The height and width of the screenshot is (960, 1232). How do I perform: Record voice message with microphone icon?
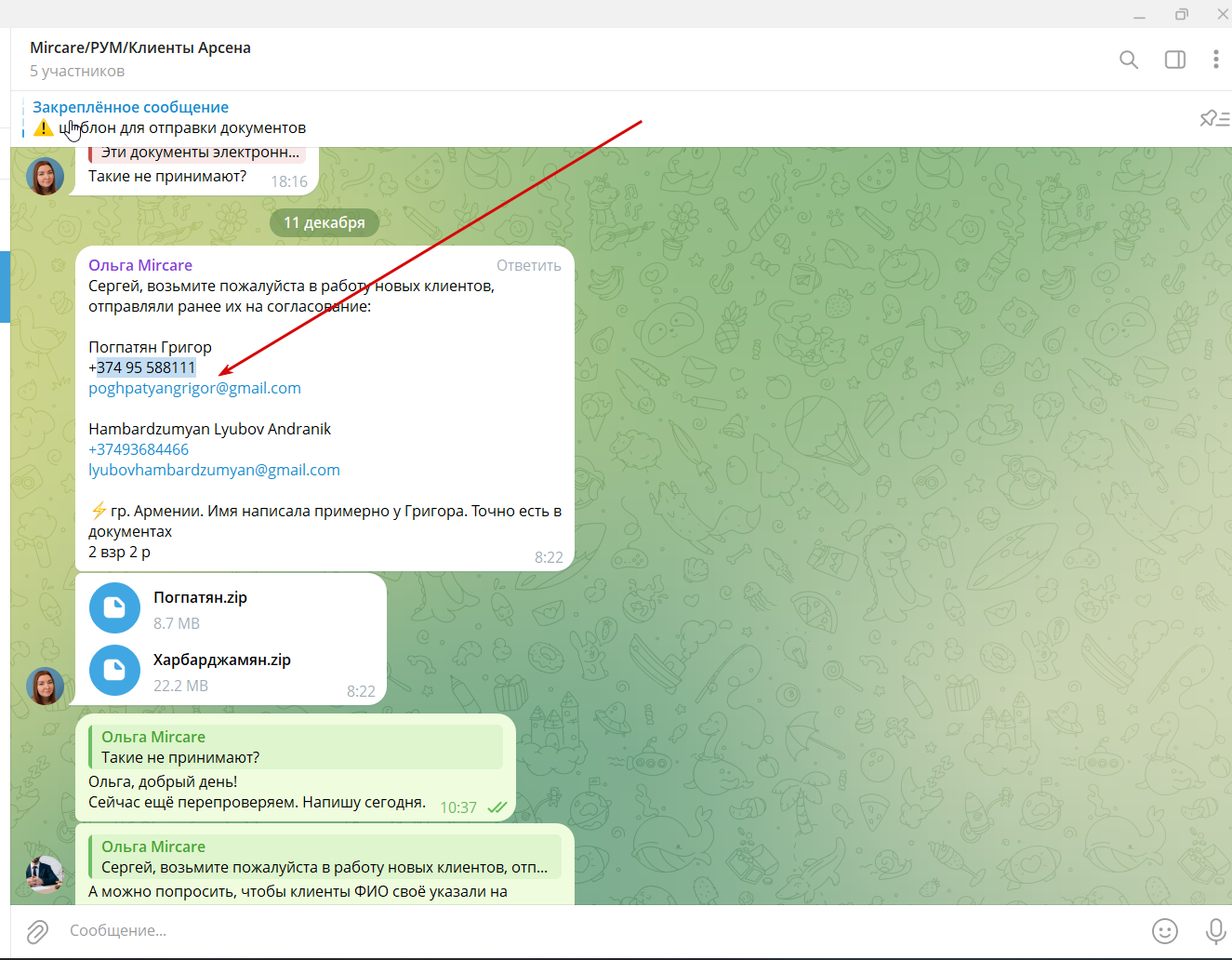click(1215, 930)
